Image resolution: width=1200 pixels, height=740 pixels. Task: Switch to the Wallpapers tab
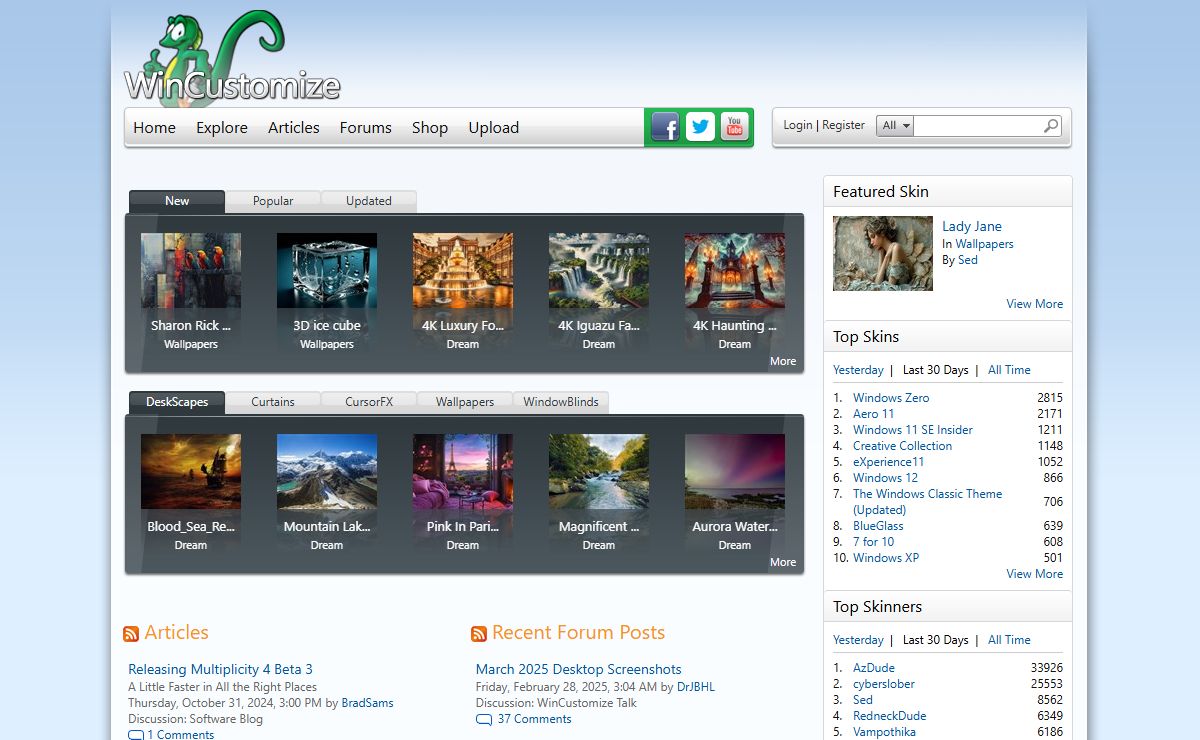click(x=465, y=402)
